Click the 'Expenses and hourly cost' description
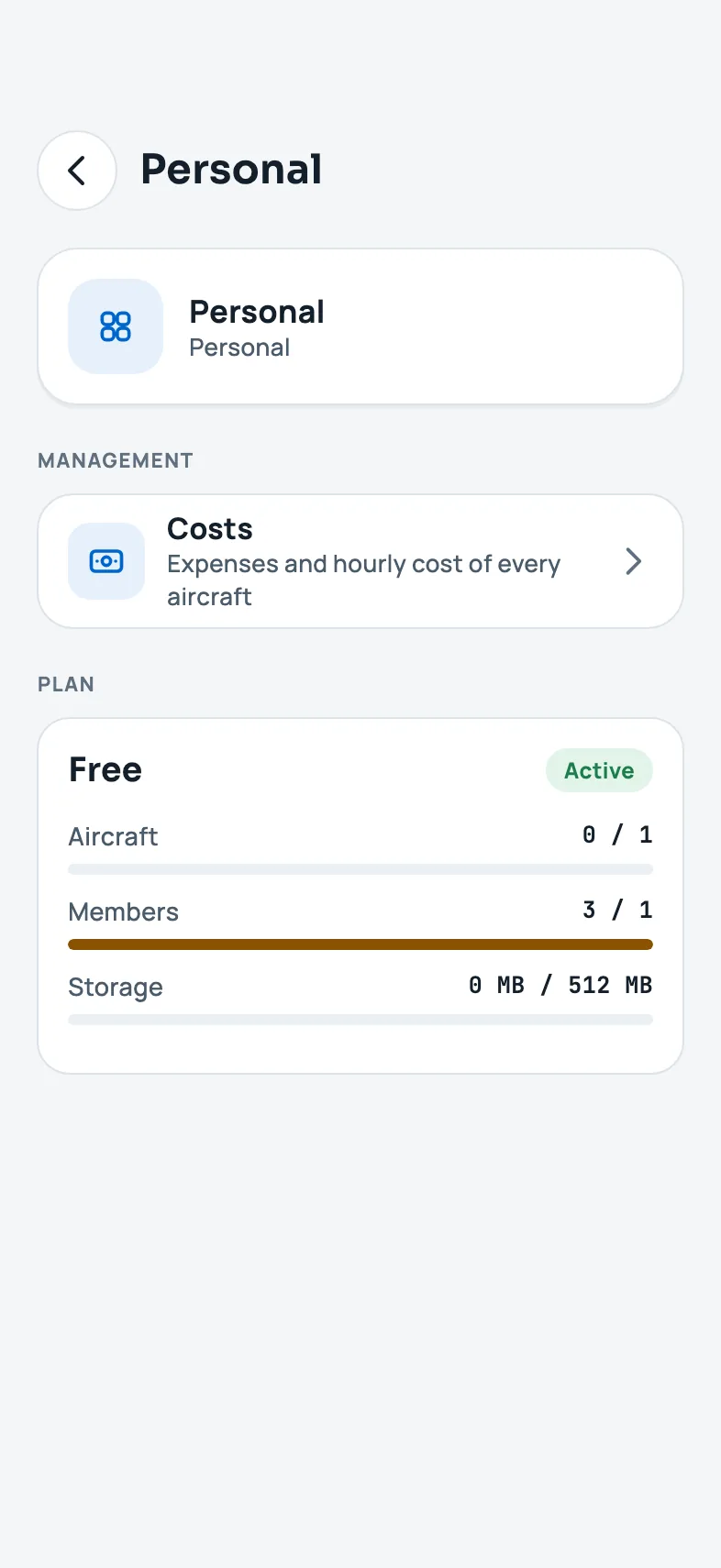 click(363, 580)
